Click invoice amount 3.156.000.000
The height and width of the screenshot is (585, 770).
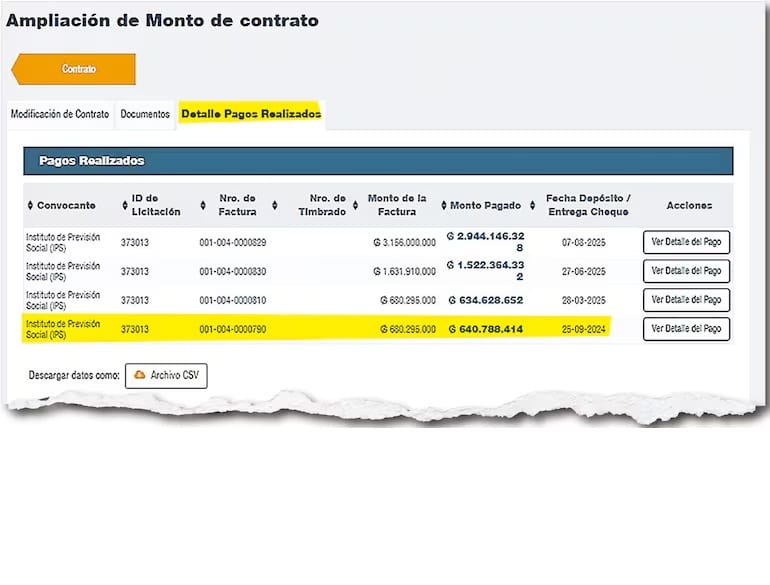pyautogui.click(x=404, y=243)
